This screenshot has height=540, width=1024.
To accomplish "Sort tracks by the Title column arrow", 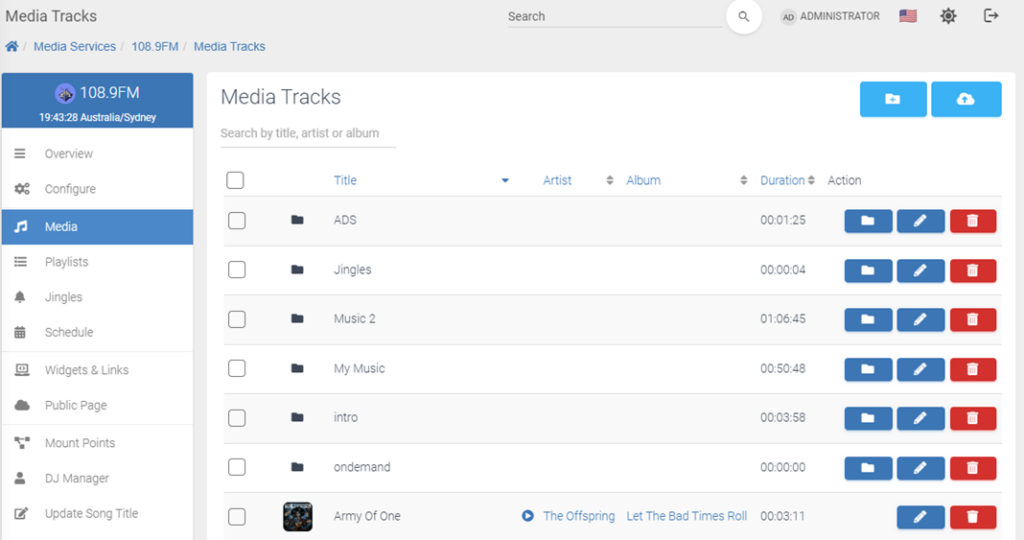I will [505, 181].
